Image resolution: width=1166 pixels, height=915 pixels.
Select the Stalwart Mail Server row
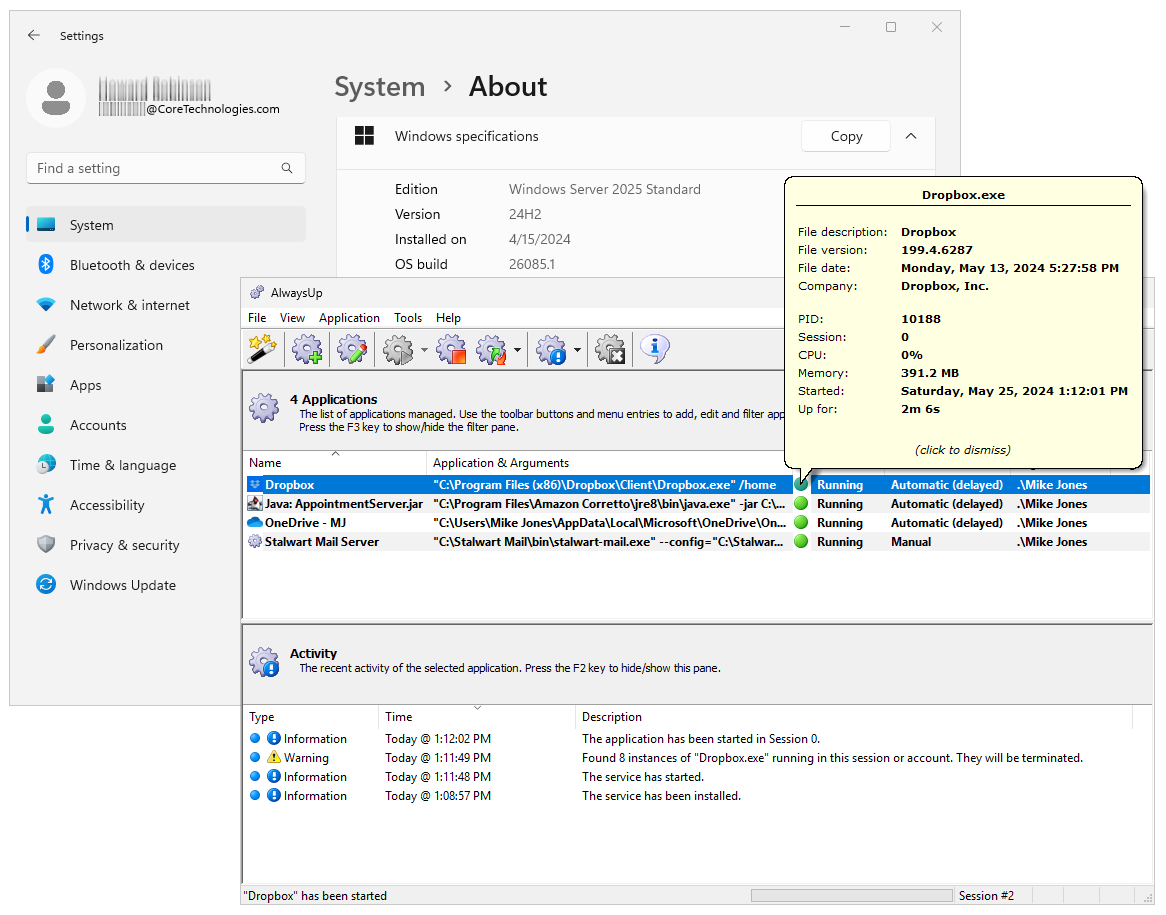tap(698, 542)
